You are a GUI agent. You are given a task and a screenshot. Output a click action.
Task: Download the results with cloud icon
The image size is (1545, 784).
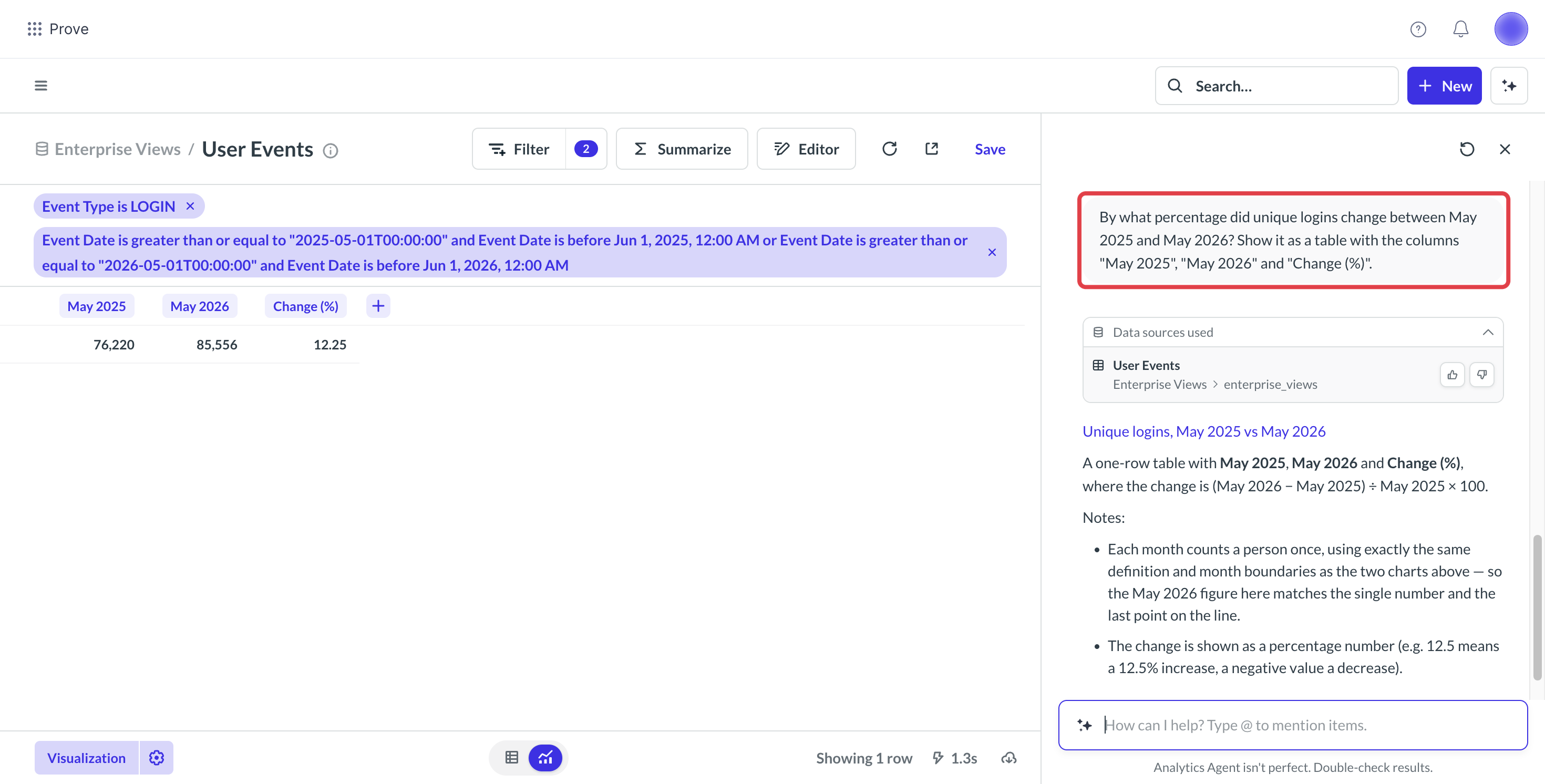click(x=1009, y=758)
